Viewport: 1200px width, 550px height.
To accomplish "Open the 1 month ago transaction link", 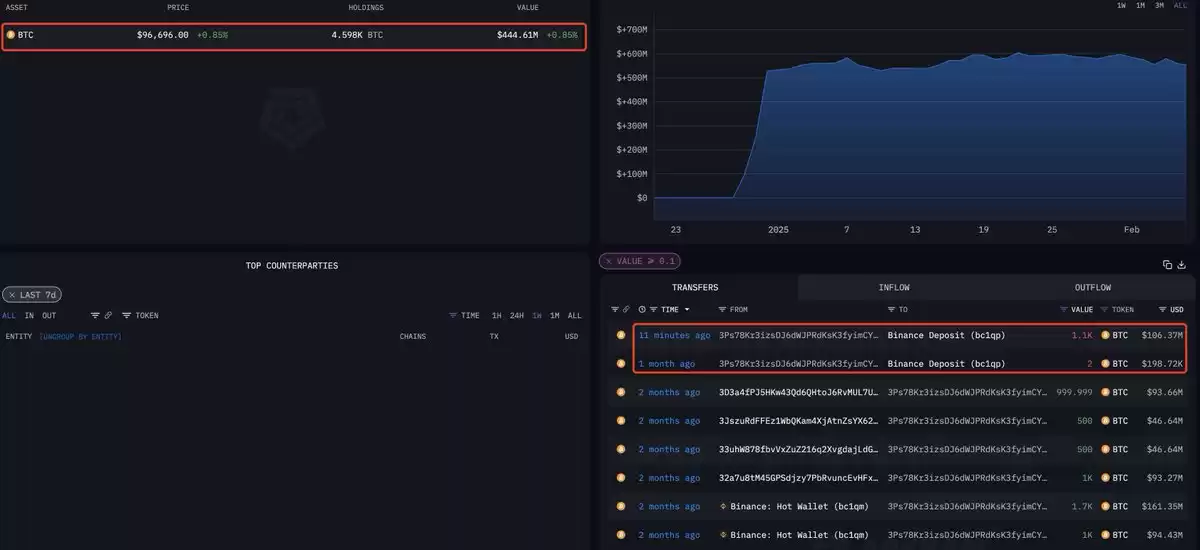I will [x=667, y=364].
